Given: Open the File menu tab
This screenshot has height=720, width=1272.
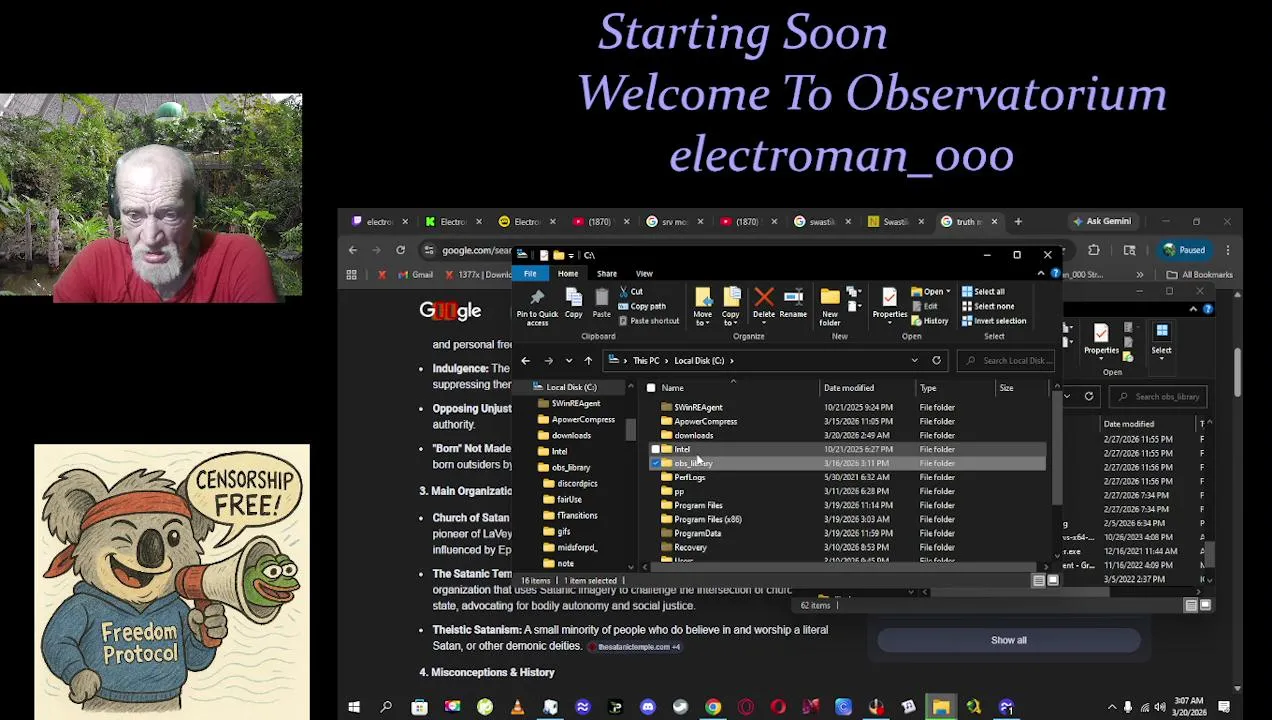Looking at the screenshot, I should [x=530, y=274].
